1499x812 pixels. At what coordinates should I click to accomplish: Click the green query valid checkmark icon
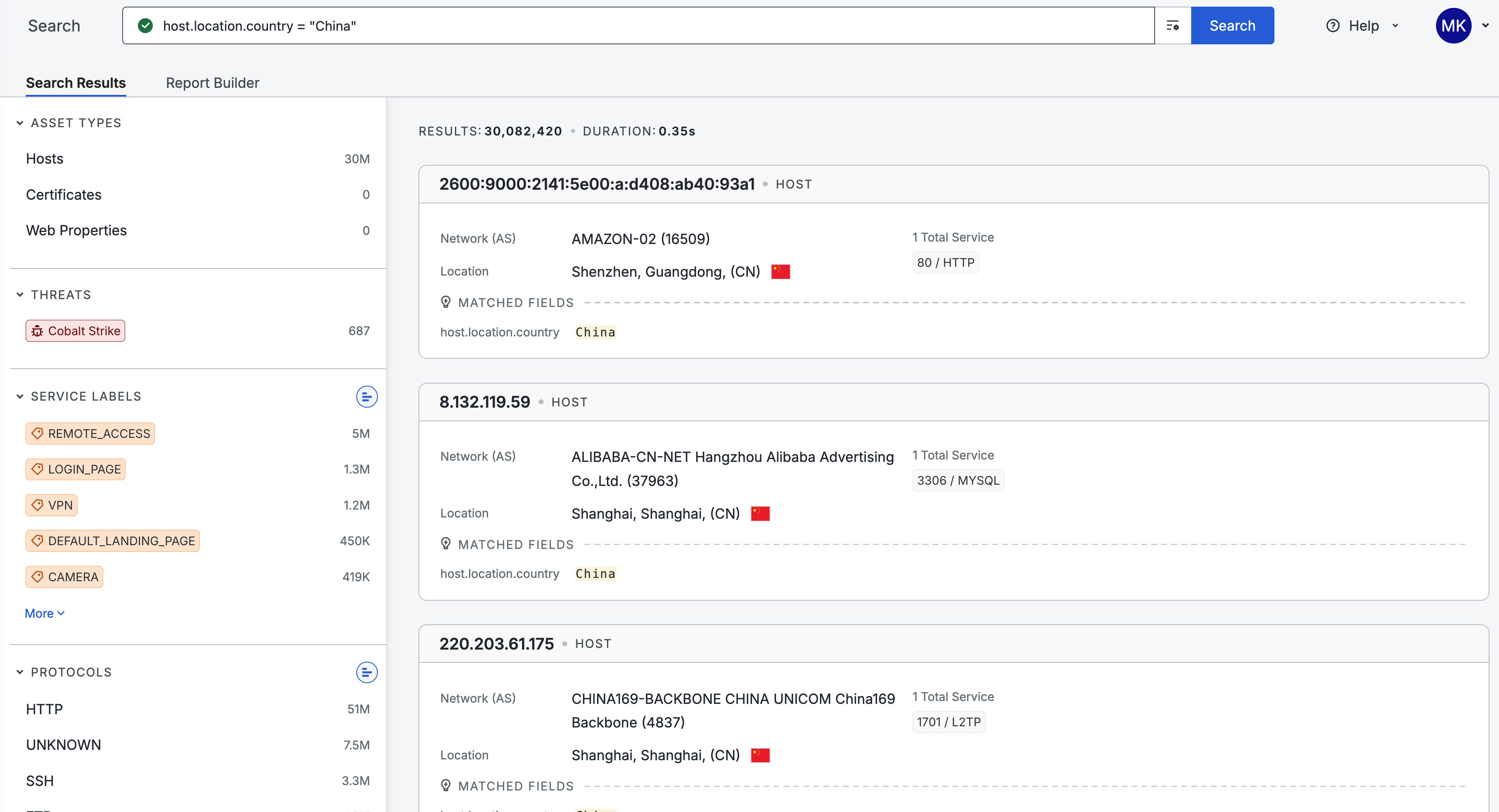pos(145,26)
